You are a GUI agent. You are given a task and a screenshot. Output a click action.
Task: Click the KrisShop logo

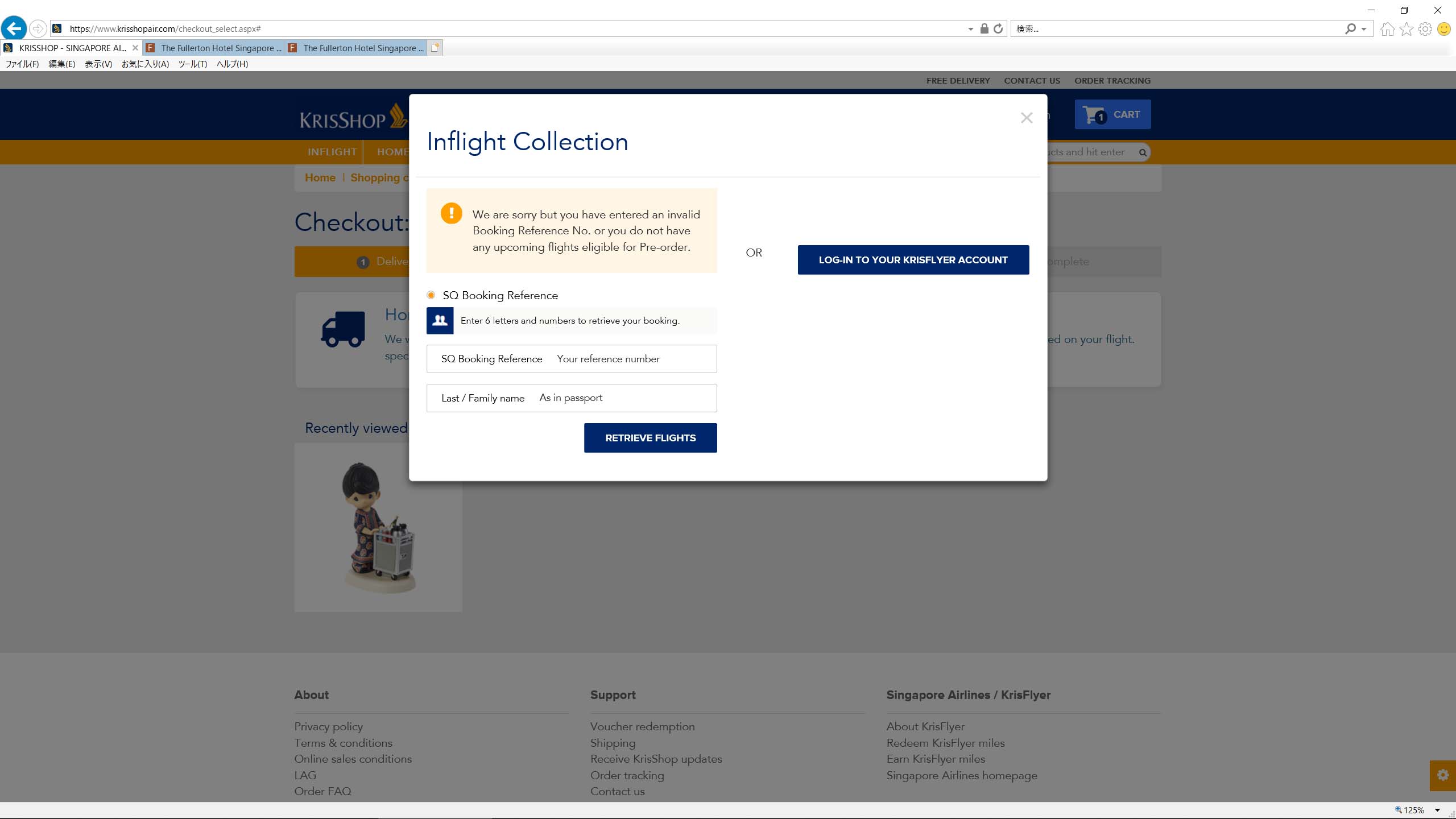(353, 117)
